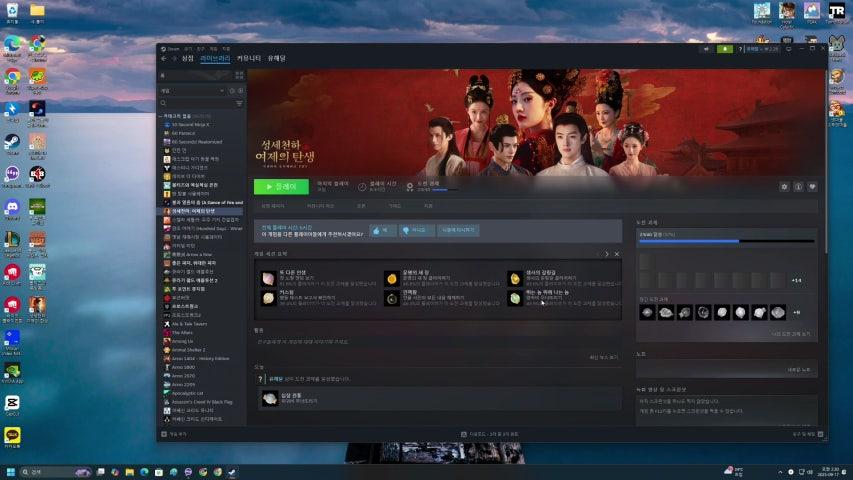Open advanced filter icon beside library search
The image size is (853, 480).
pyautogui.click(x=239, y=103)
